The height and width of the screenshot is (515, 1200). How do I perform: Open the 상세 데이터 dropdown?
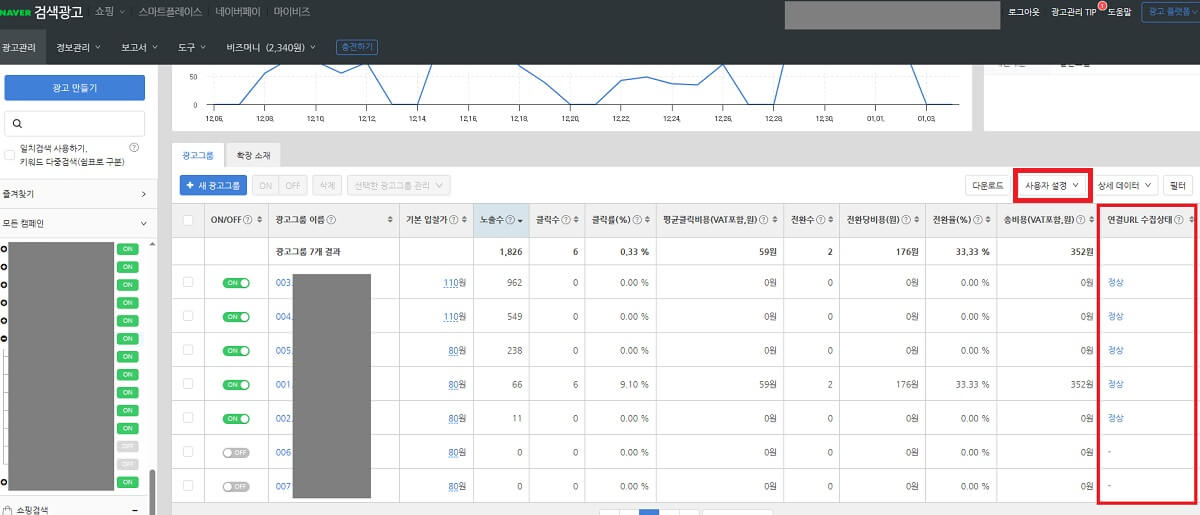click(1125, 185)
